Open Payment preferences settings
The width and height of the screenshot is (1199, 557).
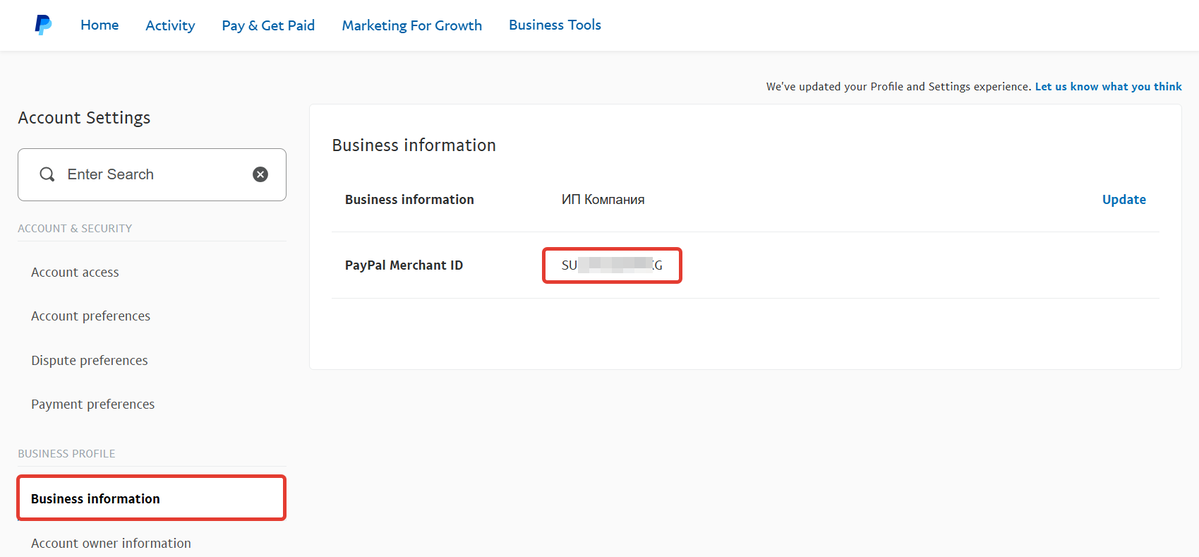[93, 404]
